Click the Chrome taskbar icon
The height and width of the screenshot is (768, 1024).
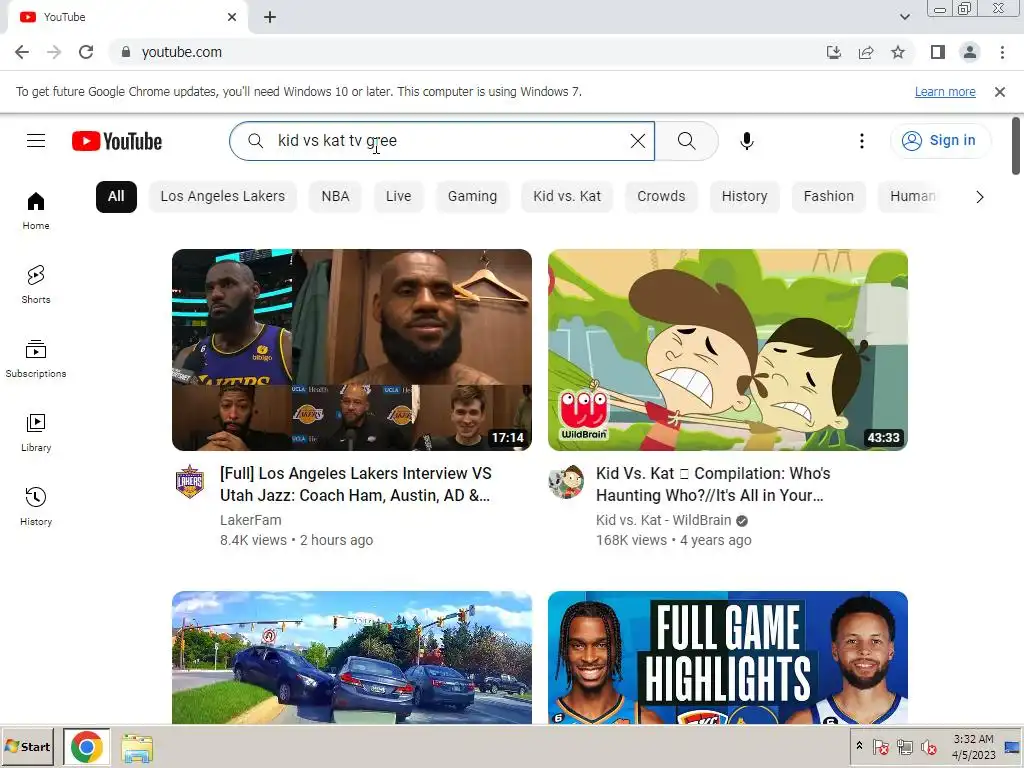[87, 747]
